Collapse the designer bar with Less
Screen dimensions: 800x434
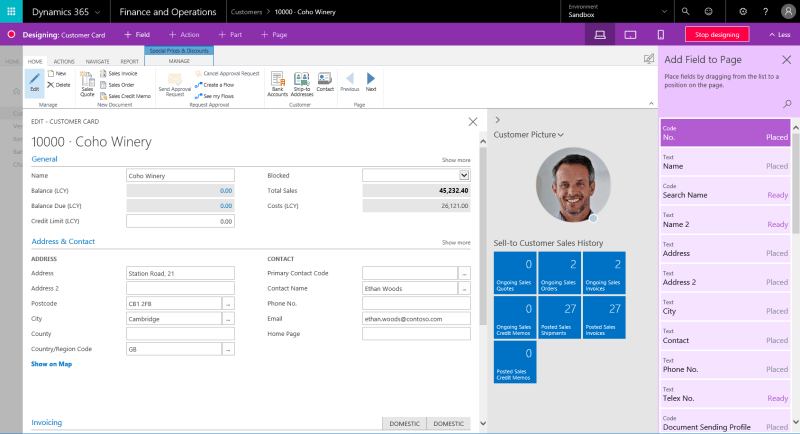[x=780, y=35]
